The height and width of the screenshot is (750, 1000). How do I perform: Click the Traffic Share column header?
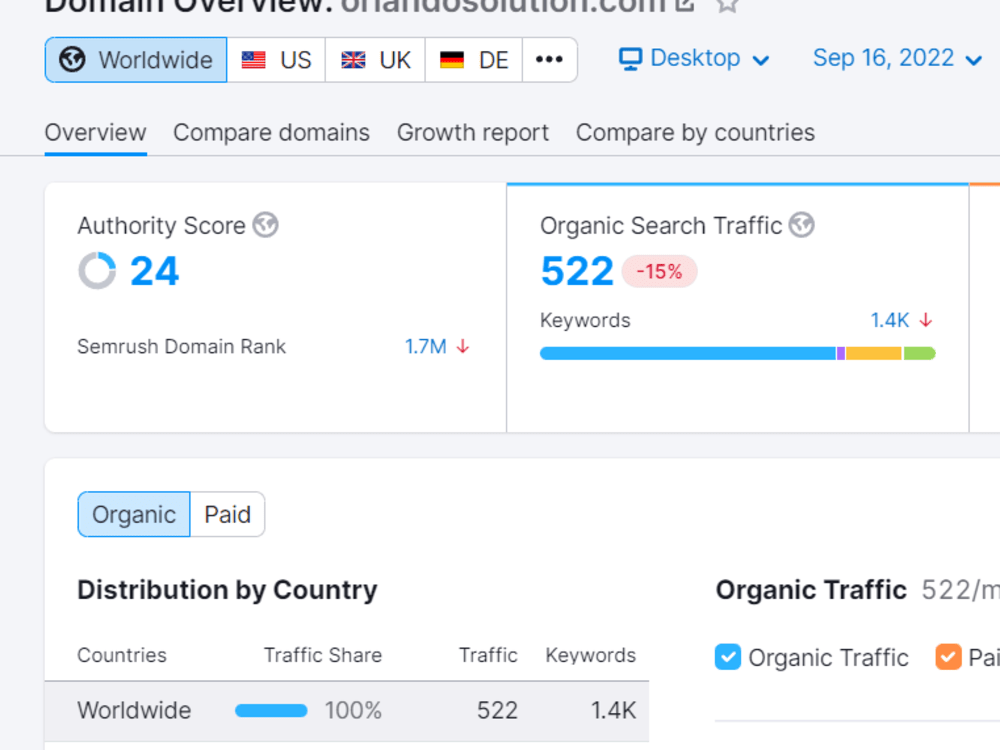tap(323, 655)
